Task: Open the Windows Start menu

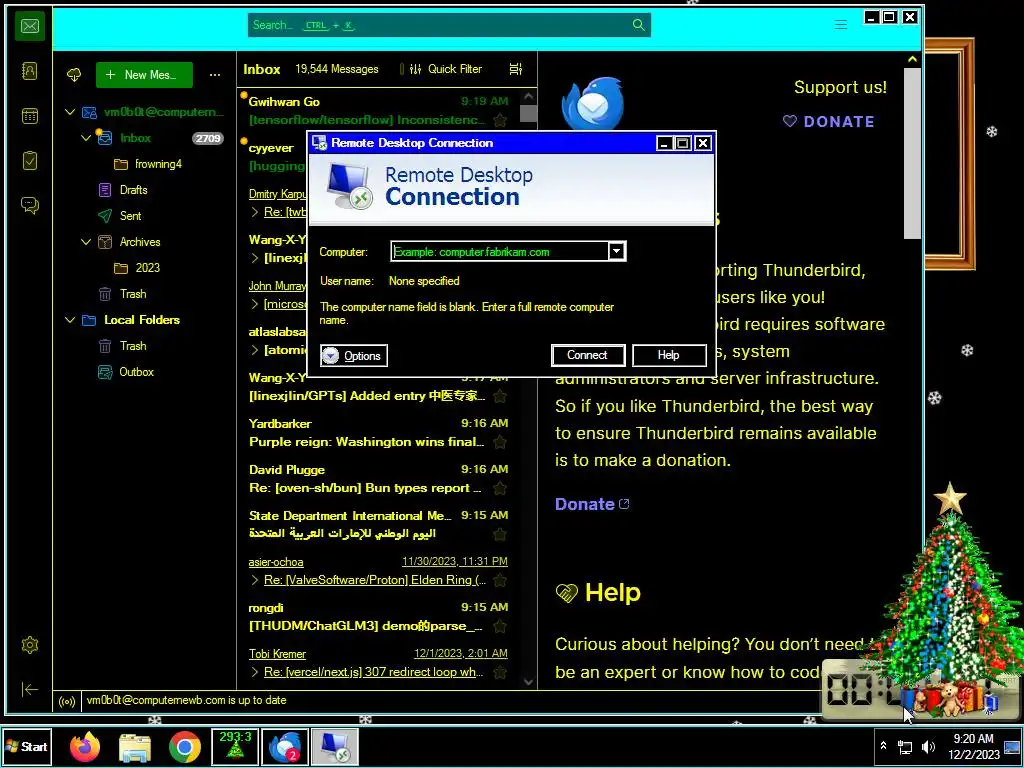Action: point(27,746)
